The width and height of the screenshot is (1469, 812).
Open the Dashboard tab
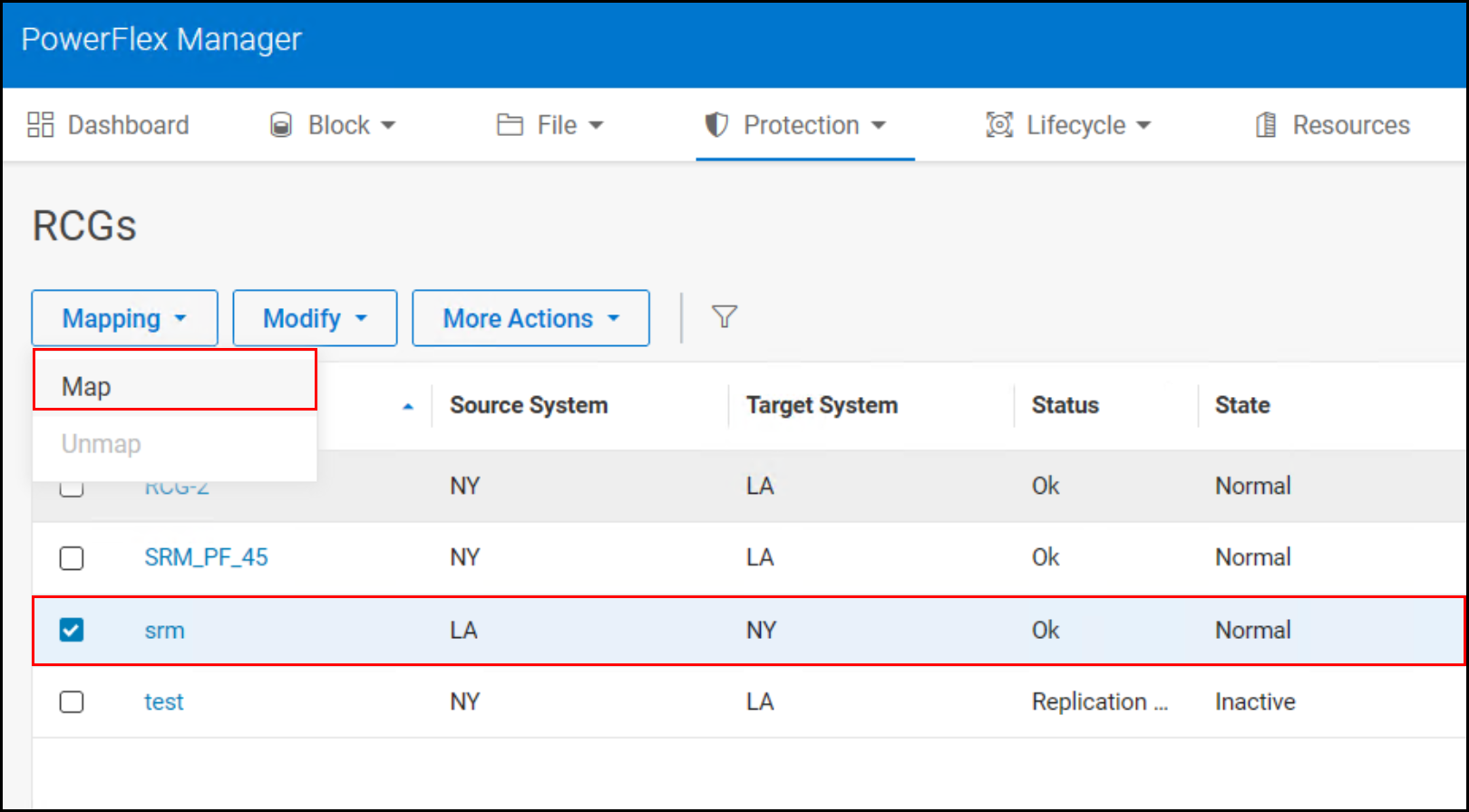(109, 125)
